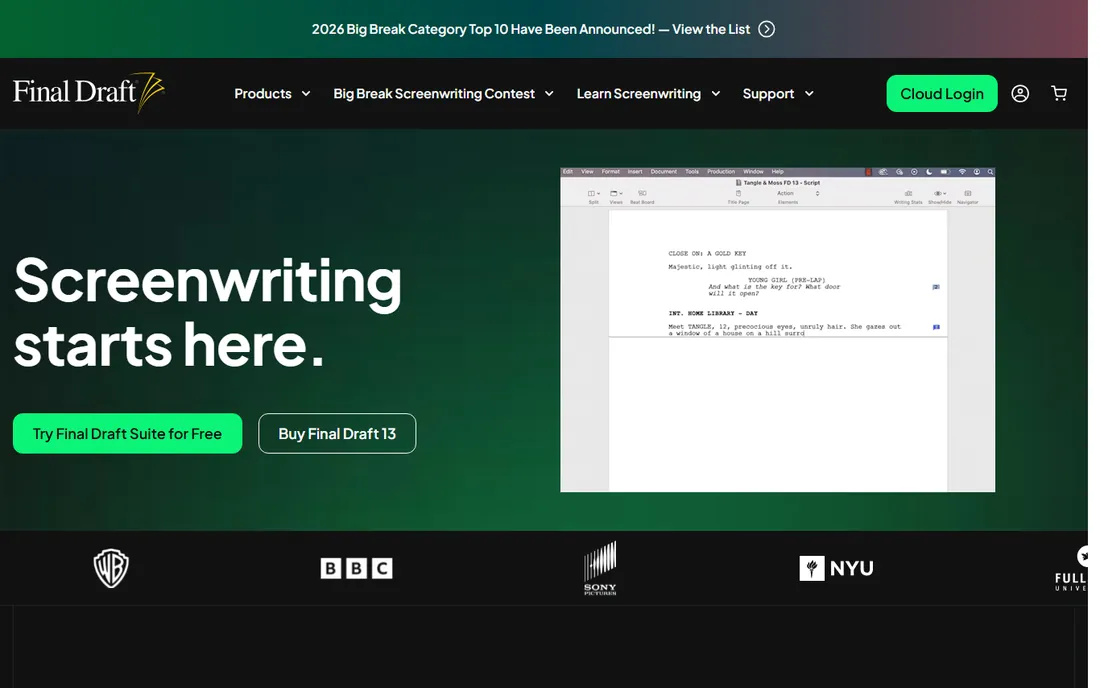Open the Help menu in the app preview
This screenshot has width=1100, height=688.
pyautogui.click(x=777, y=172)
